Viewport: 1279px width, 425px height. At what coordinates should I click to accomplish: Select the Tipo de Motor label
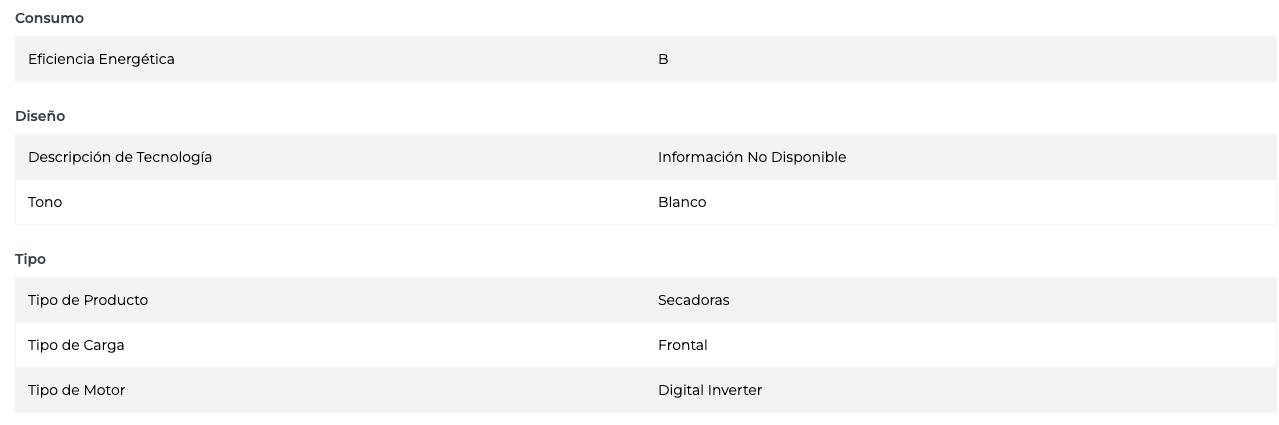point(76,390)
